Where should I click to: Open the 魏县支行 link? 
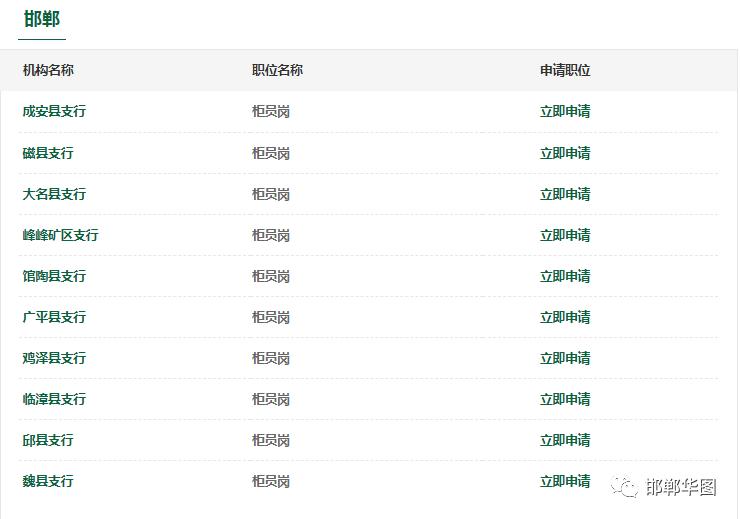pyautogui.click(x=48, y=481)
